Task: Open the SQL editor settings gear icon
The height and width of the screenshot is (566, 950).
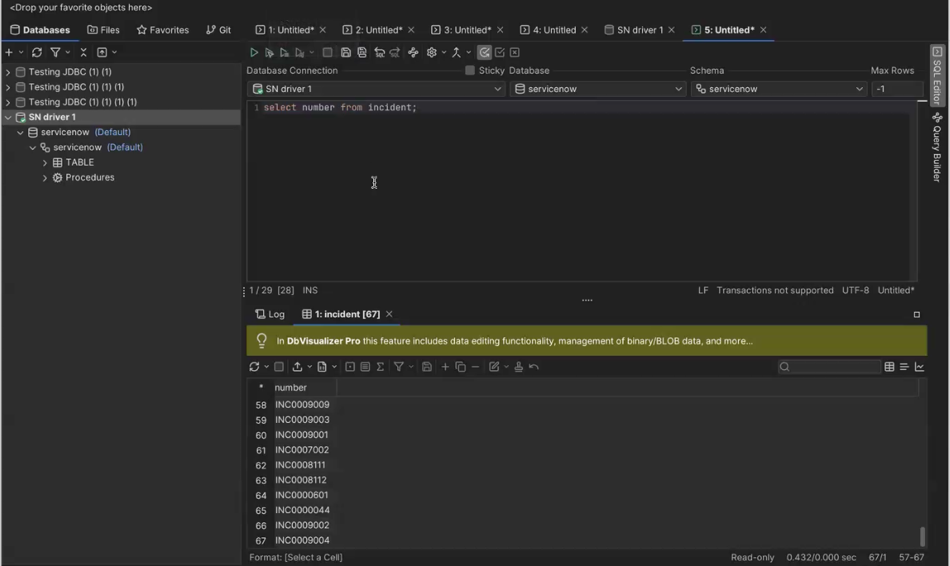Action: tap(431, 53)
